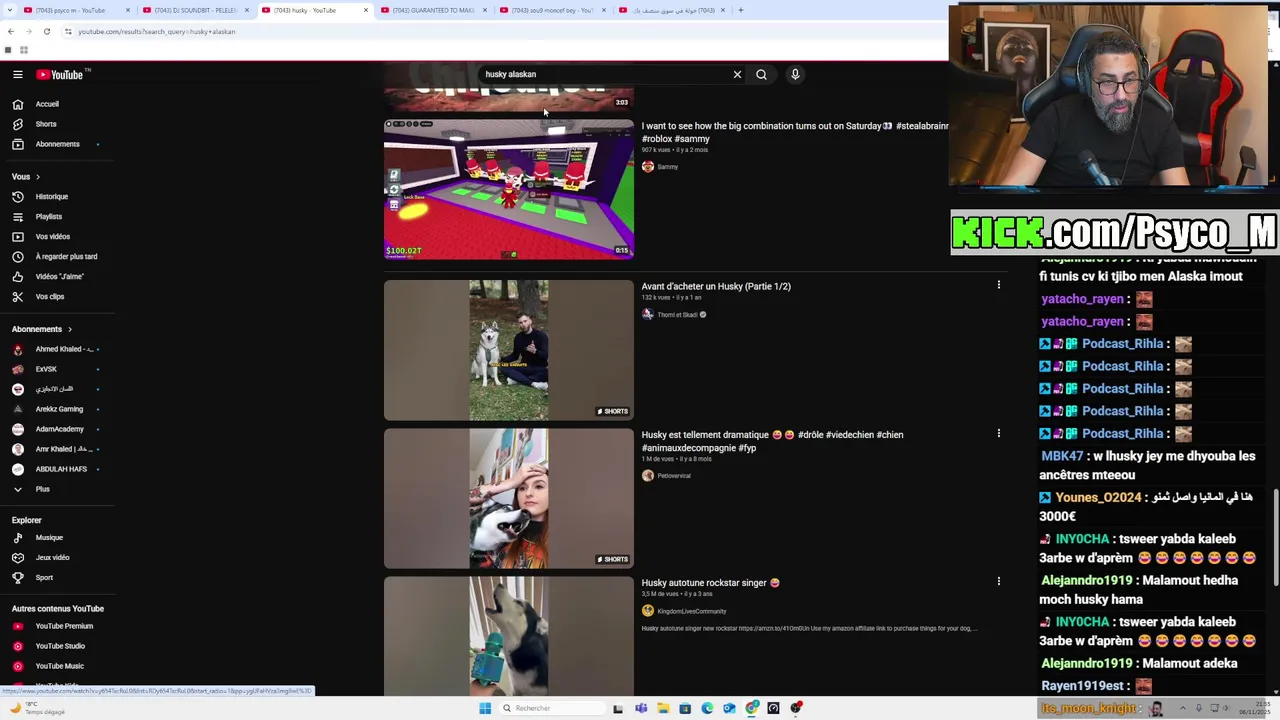
Task: Open the KingdomLivesCommunity channel link
Action: point(691,611)
